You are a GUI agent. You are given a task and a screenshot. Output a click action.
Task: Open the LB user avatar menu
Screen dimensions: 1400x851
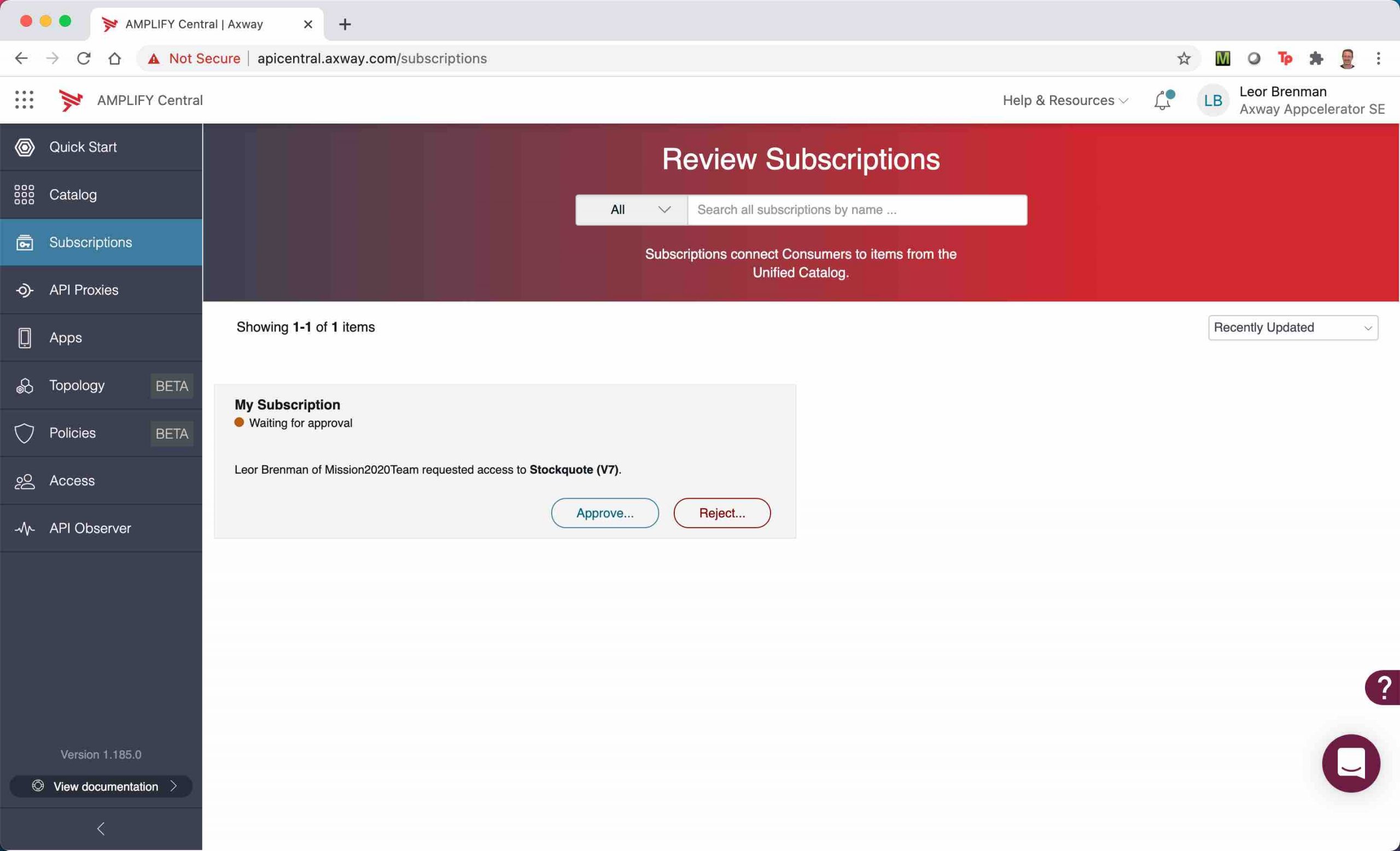[1212, 101]
